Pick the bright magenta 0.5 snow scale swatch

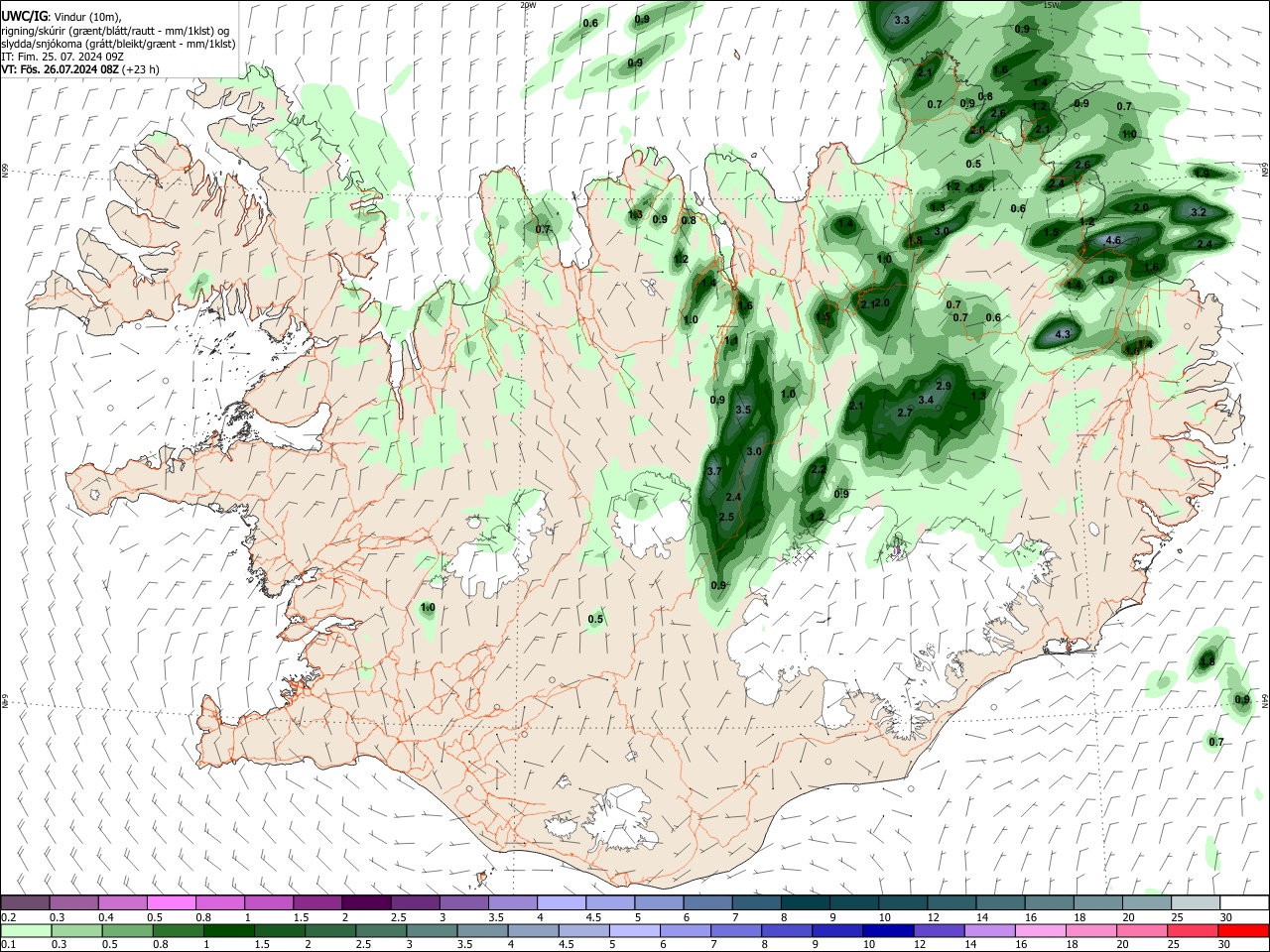(172, 902)
